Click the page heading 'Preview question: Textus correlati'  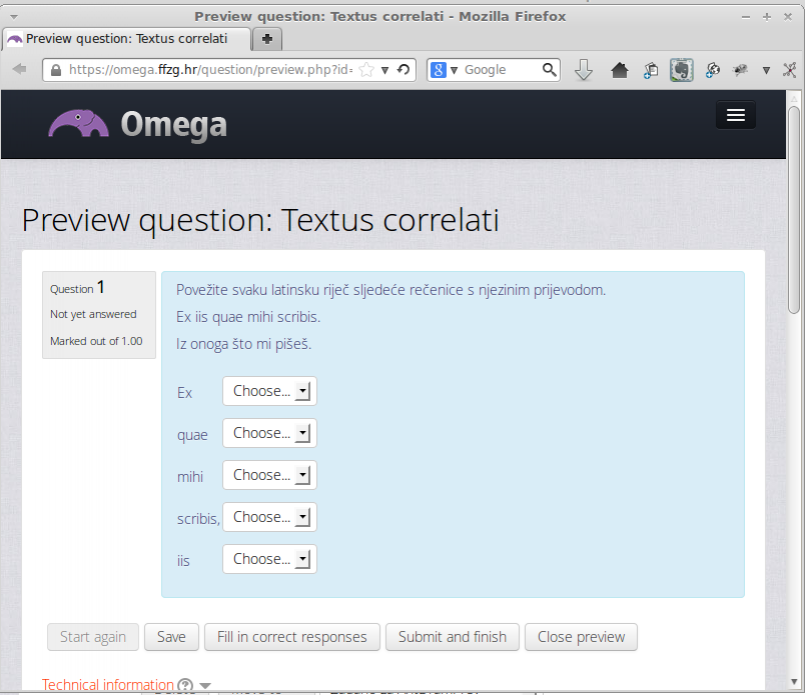tap(260, 221)
